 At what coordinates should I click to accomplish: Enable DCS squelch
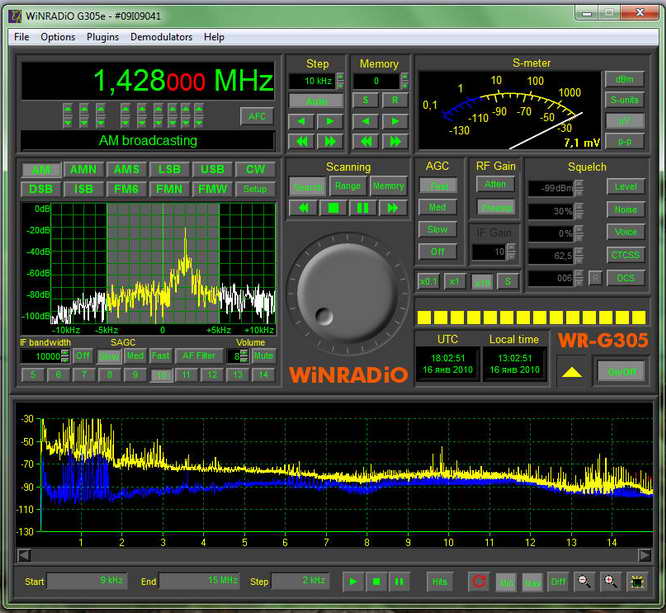point(626,278)
